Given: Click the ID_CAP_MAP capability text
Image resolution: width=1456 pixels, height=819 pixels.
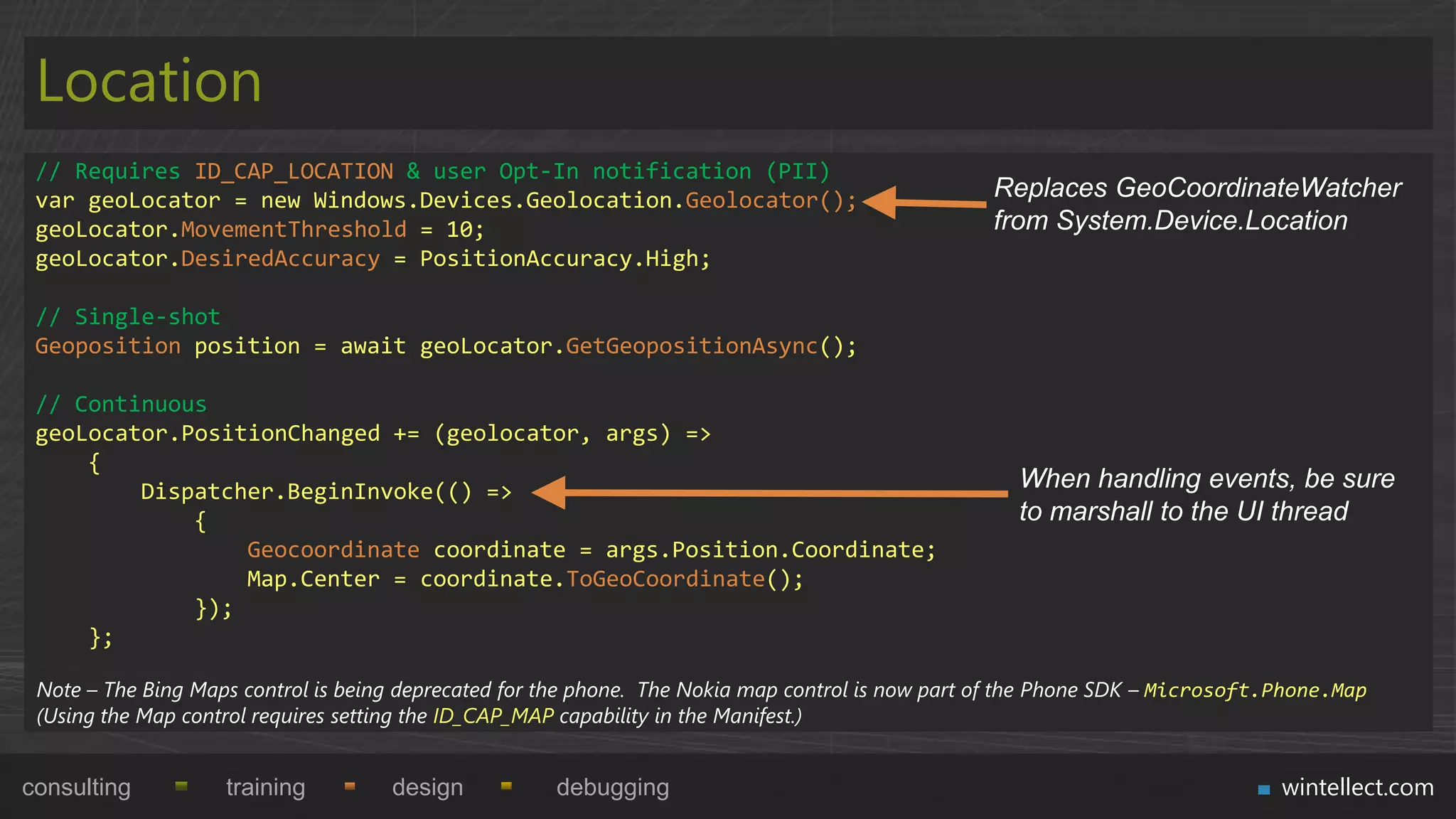Looking at the screenshot, I should click(x=493, y=716).
